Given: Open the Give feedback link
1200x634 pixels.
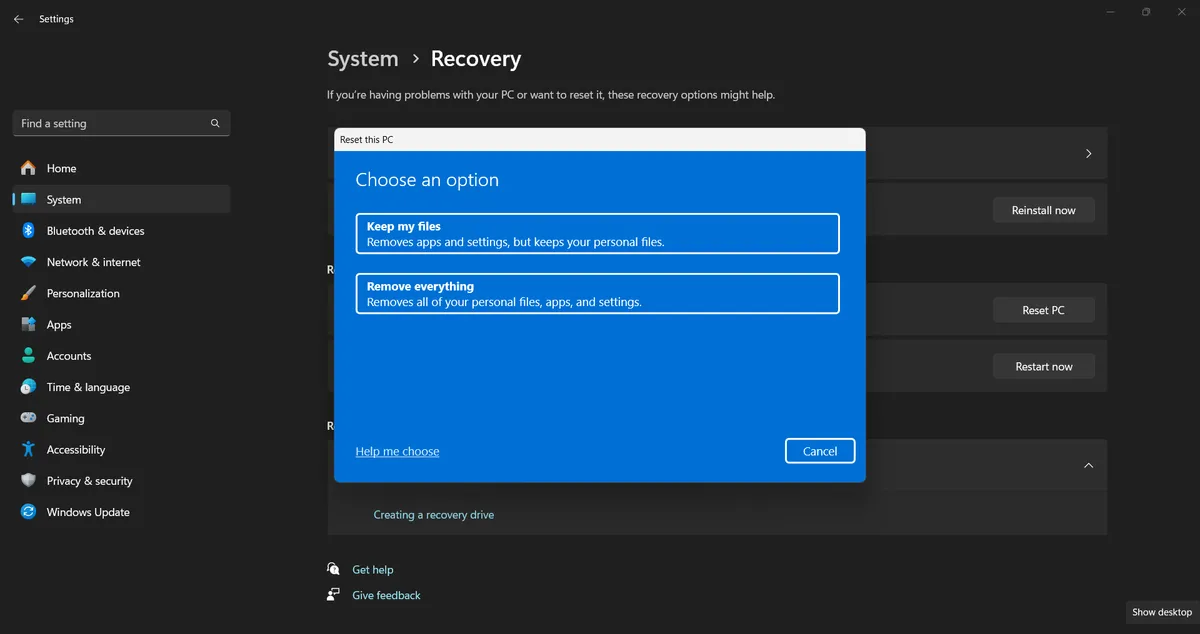Looking at the screenshot, I should [386, 595].
